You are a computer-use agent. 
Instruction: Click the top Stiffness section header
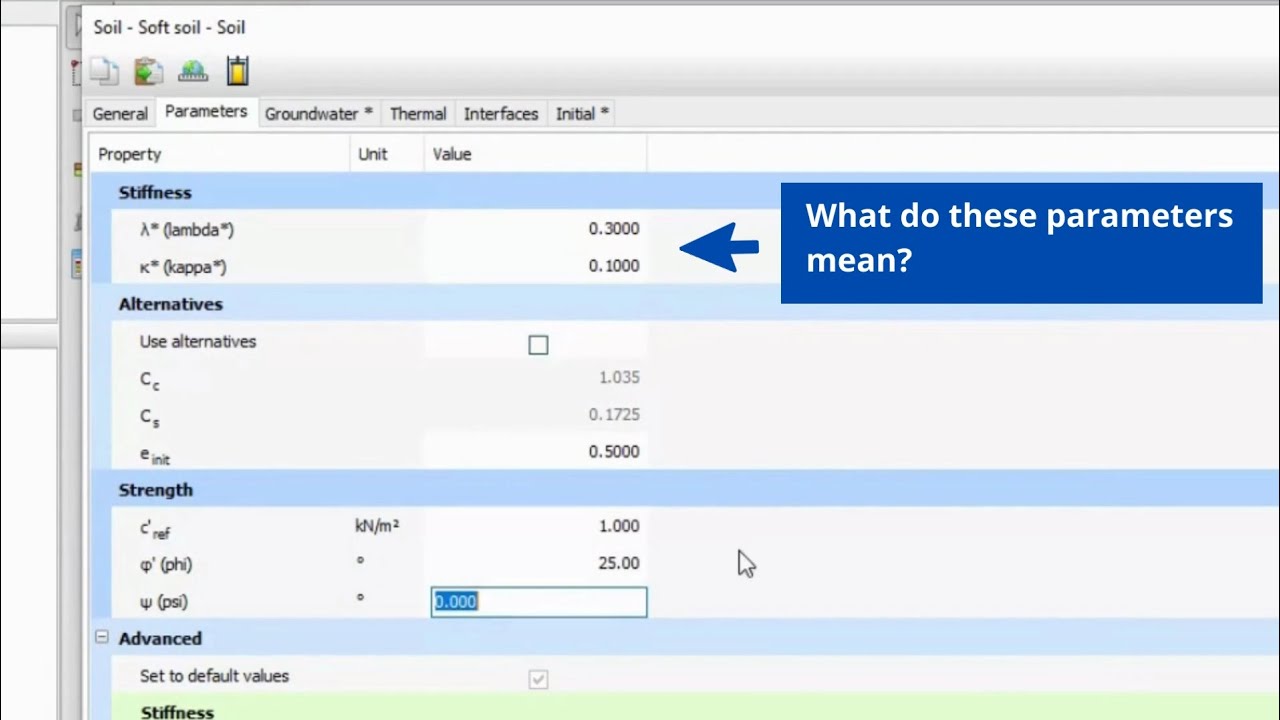(155, 193)
